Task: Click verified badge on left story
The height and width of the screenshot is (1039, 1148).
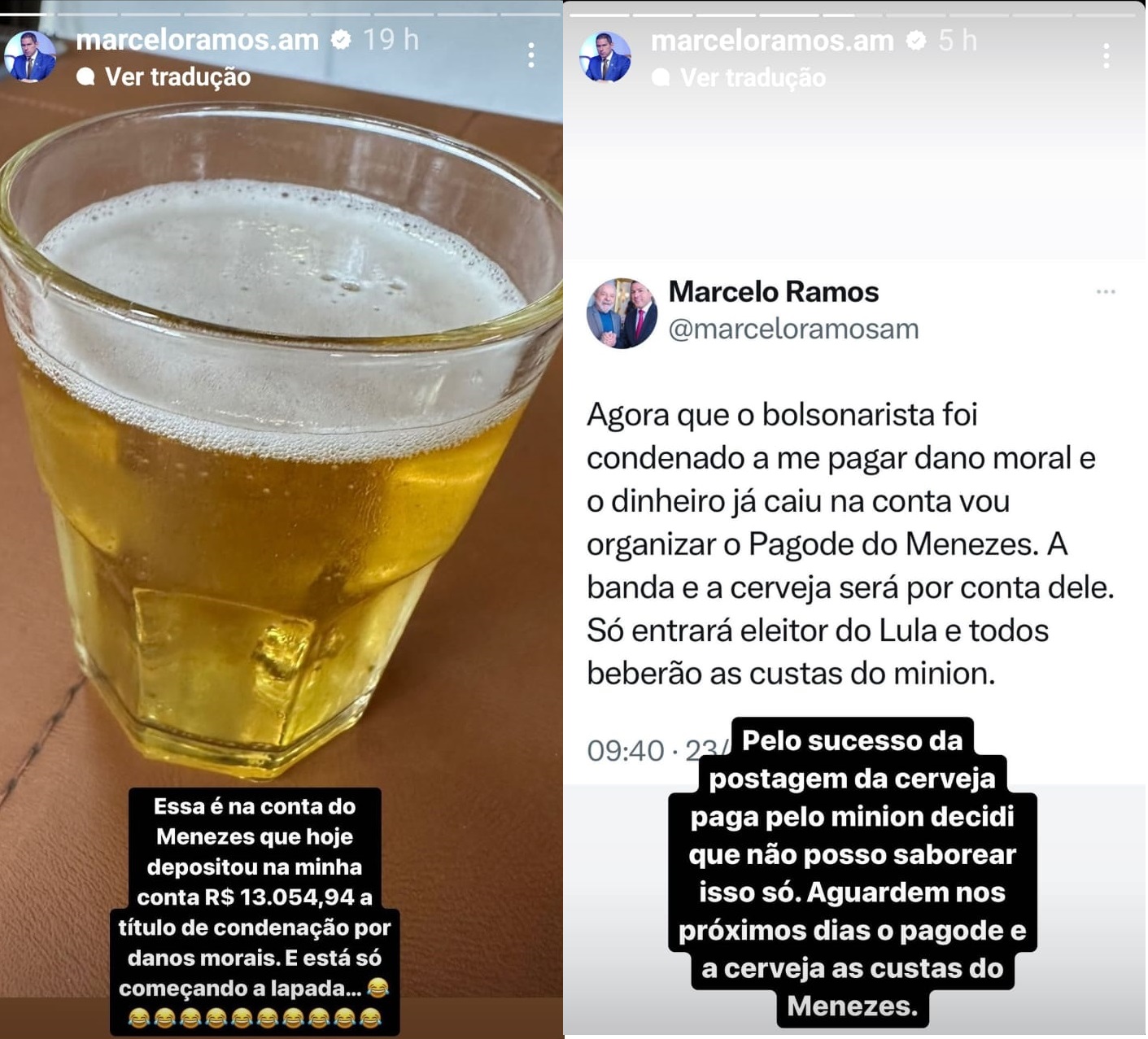Action: point(341,39)
